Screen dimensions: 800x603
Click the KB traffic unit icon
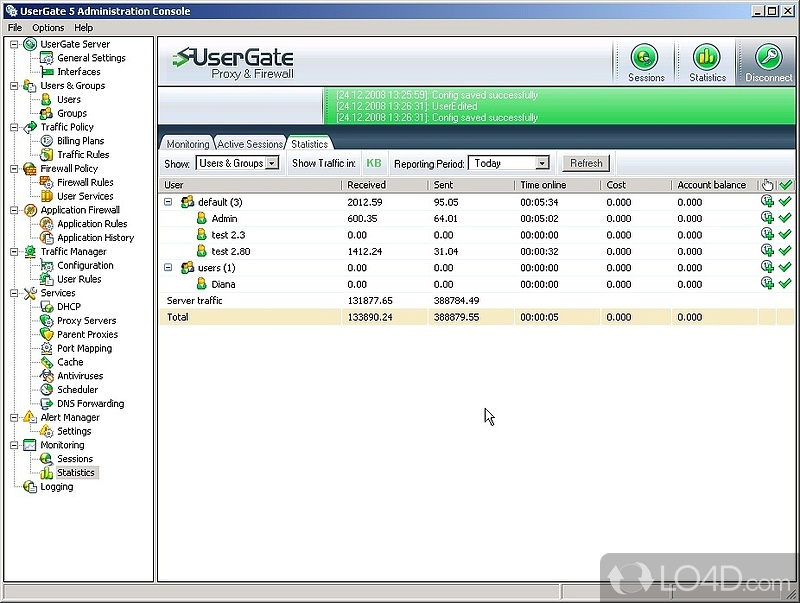373,163
